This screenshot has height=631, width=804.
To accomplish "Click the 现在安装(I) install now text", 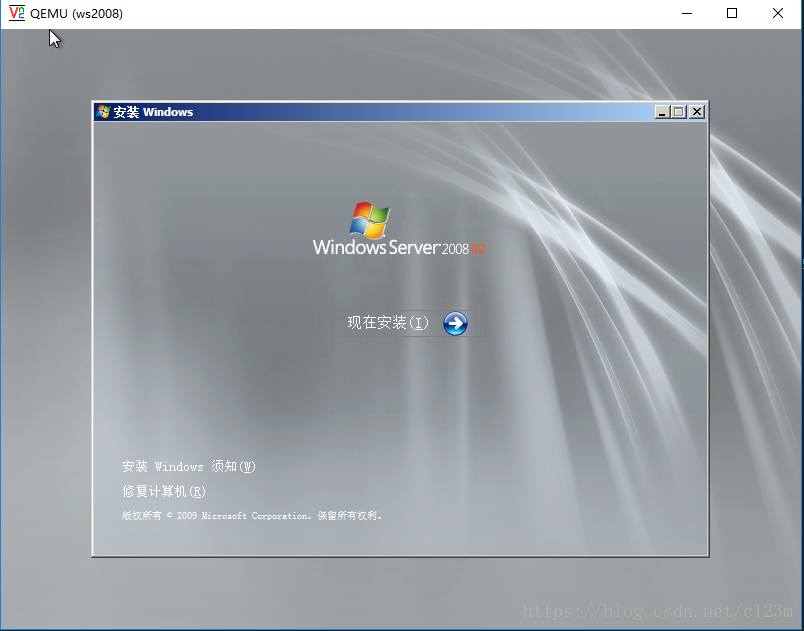I will pyautogui.click(x=388, y=323).
